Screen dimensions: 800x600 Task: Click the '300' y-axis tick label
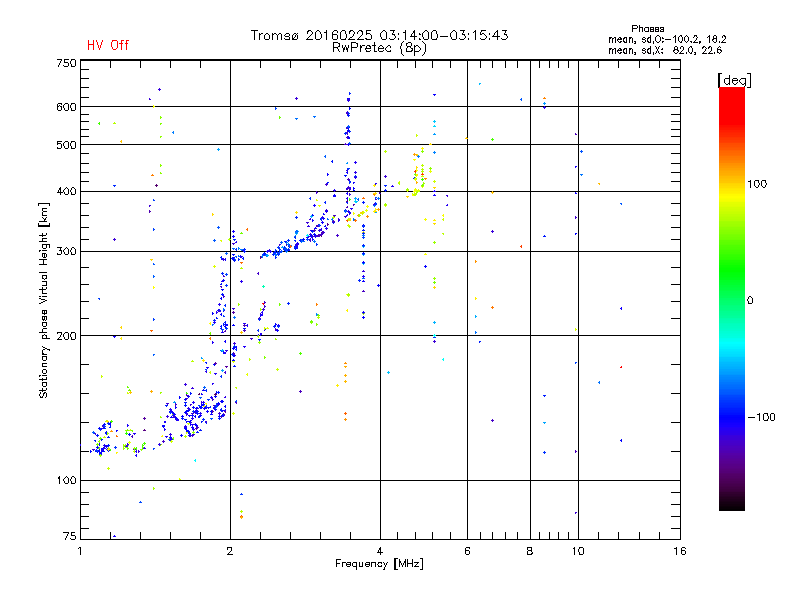(x=66, y=252)
